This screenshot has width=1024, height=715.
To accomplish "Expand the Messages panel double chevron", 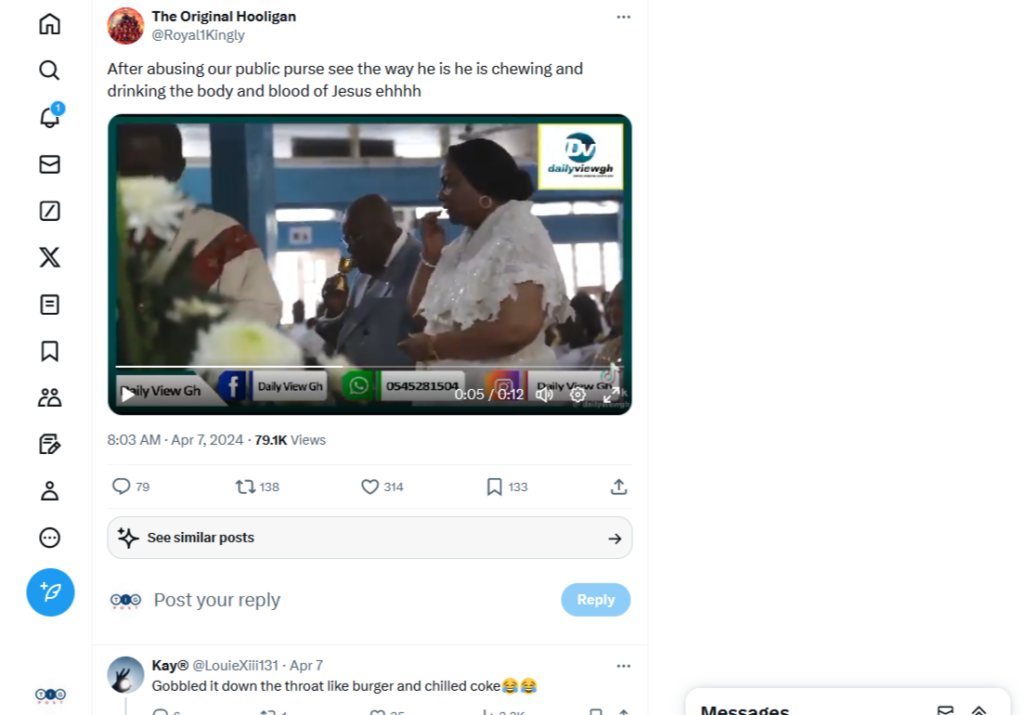I will 979,710.
